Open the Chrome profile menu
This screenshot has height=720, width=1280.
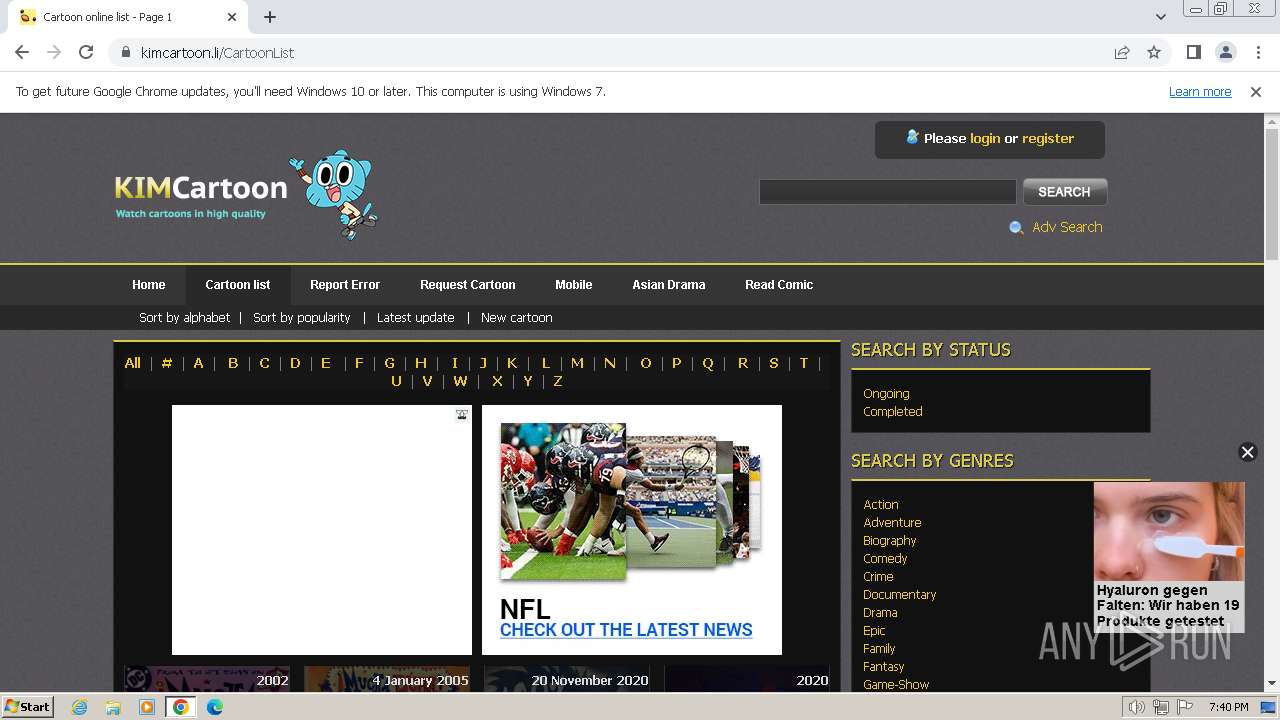pos(1225,52)
